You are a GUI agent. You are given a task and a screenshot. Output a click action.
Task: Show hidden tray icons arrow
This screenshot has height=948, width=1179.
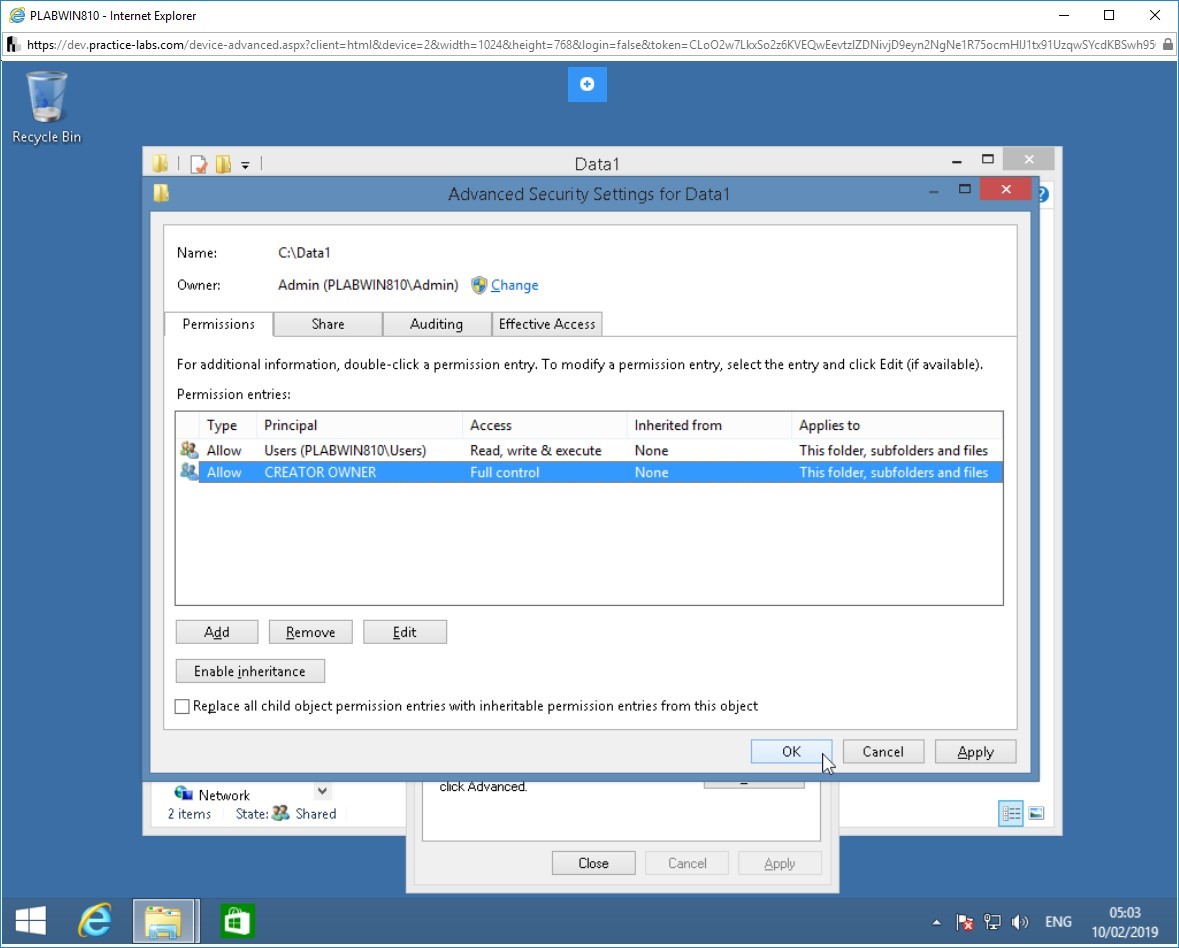click(936, 922)
